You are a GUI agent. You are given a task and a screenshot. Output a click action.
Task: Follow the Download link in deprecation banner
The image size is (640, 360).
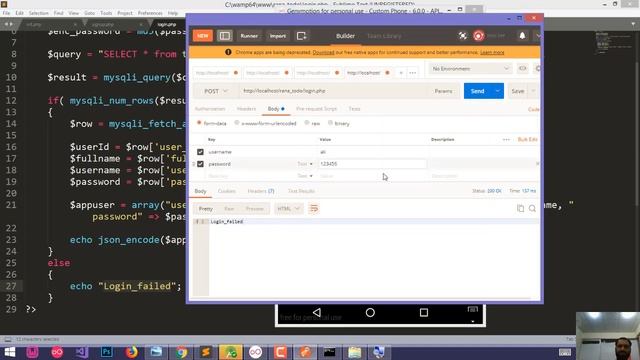[x=323, y=52]
